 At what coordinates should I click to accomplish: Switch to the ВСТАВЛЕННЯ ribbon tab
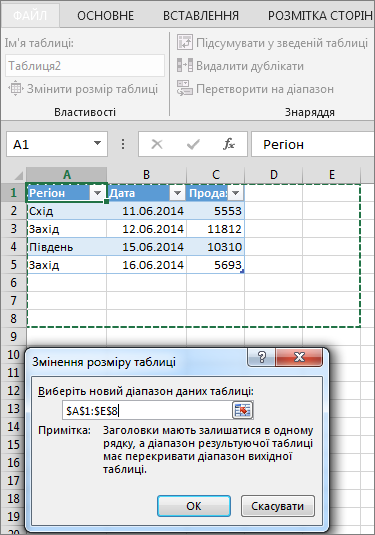click(x=201, y=16)
